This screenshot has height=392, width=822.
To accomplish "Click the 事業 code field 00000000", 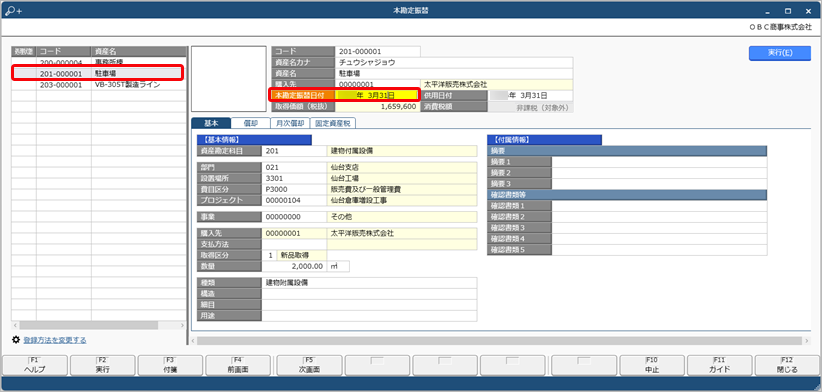I will point(294,217).
